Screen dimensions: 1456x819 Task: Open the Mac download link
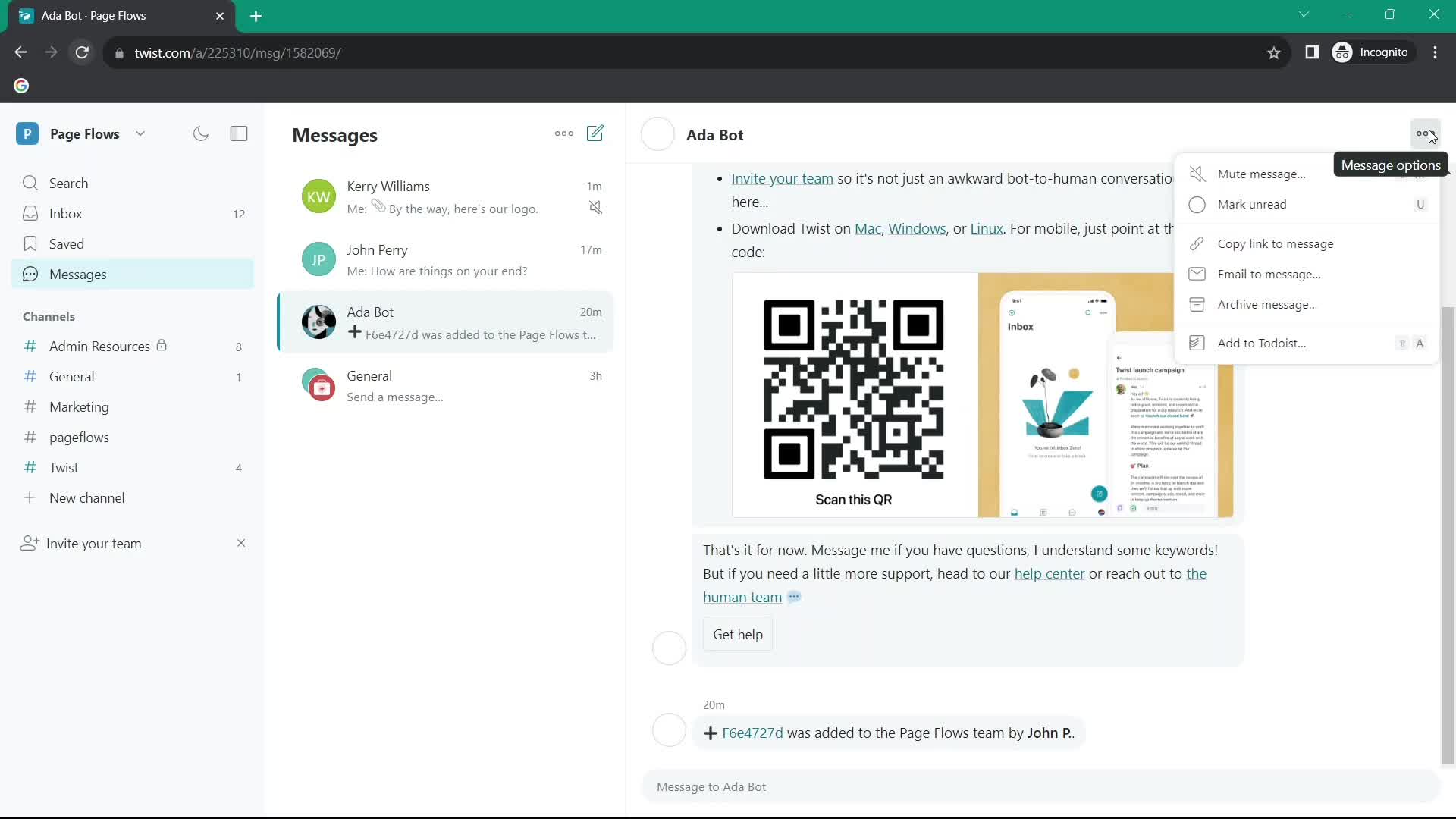point(868,228)
